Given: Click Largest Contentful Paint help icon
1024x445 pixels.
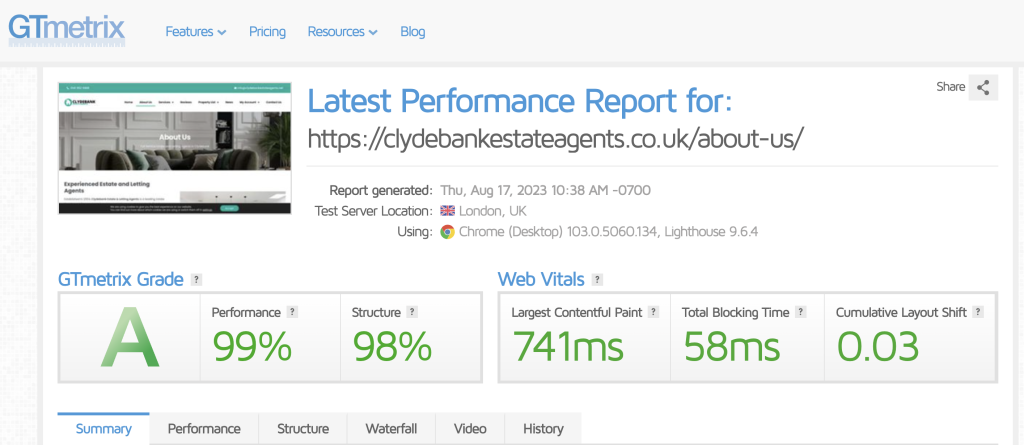Looking at the screenshot, I should [x=653, y=312].
